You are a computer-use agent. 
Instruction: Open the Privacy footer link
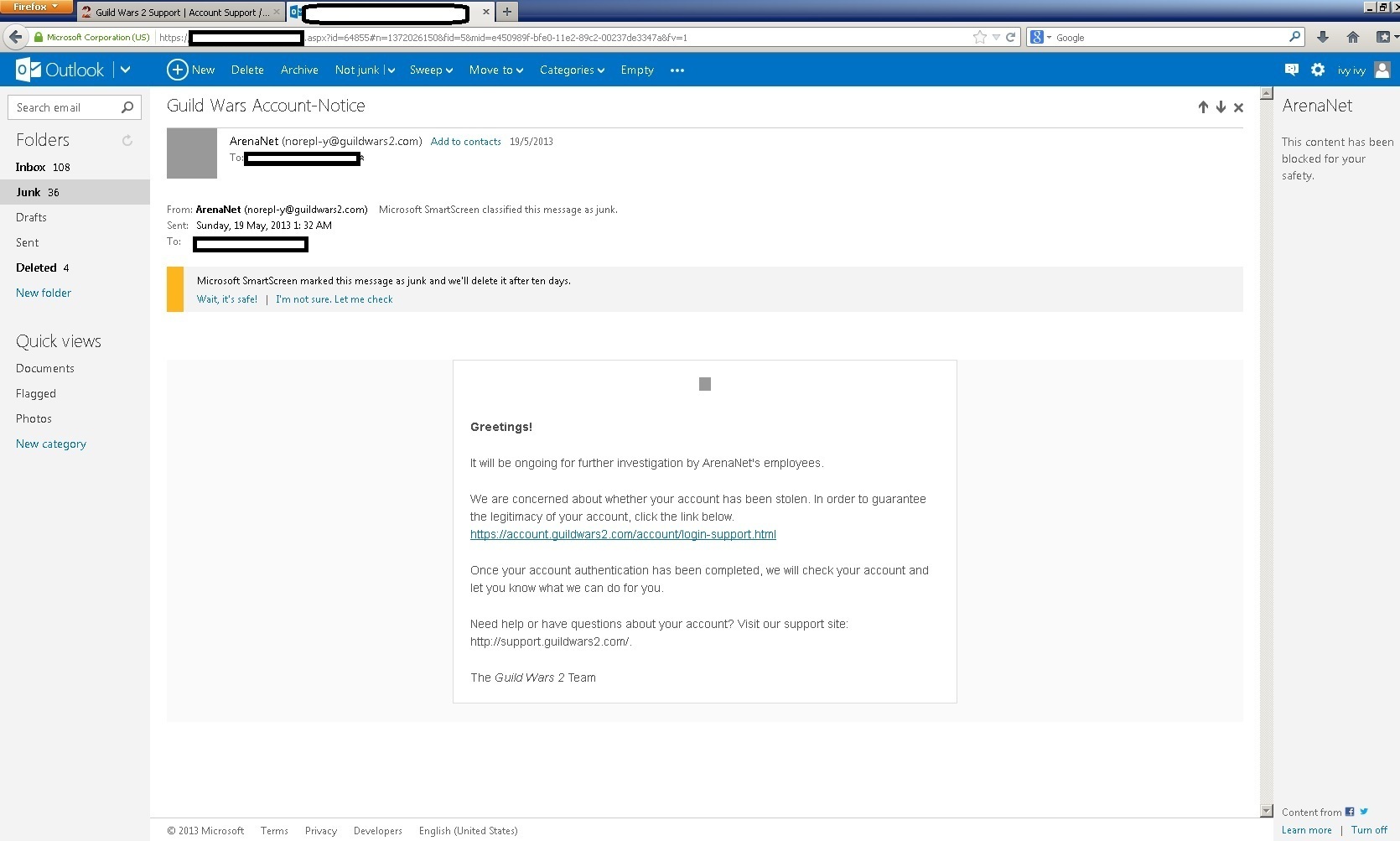coord(321,831)
